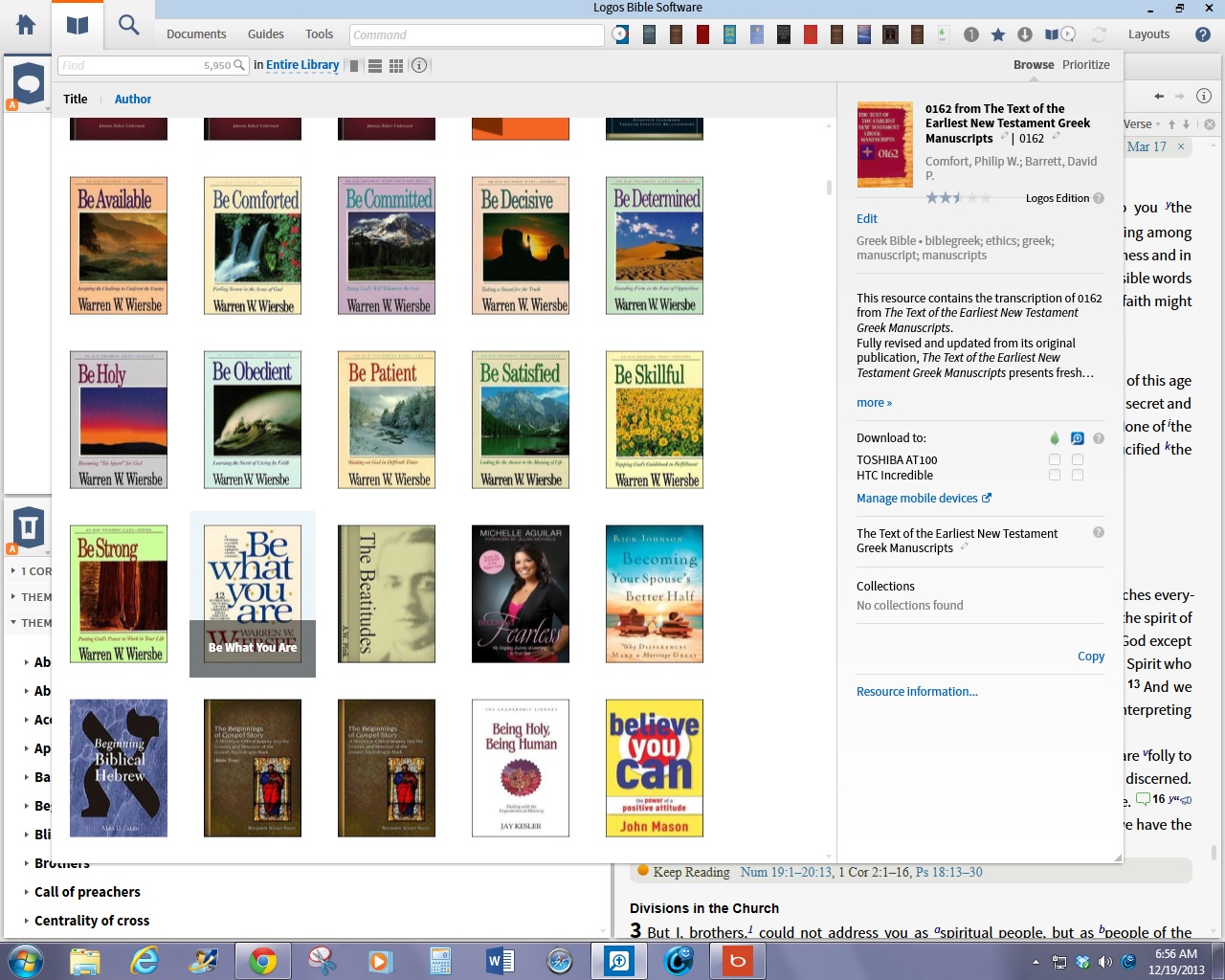Click the sync refresh icon in toolbar
The image size is (1225, 980).
[x=1099, y=34]
